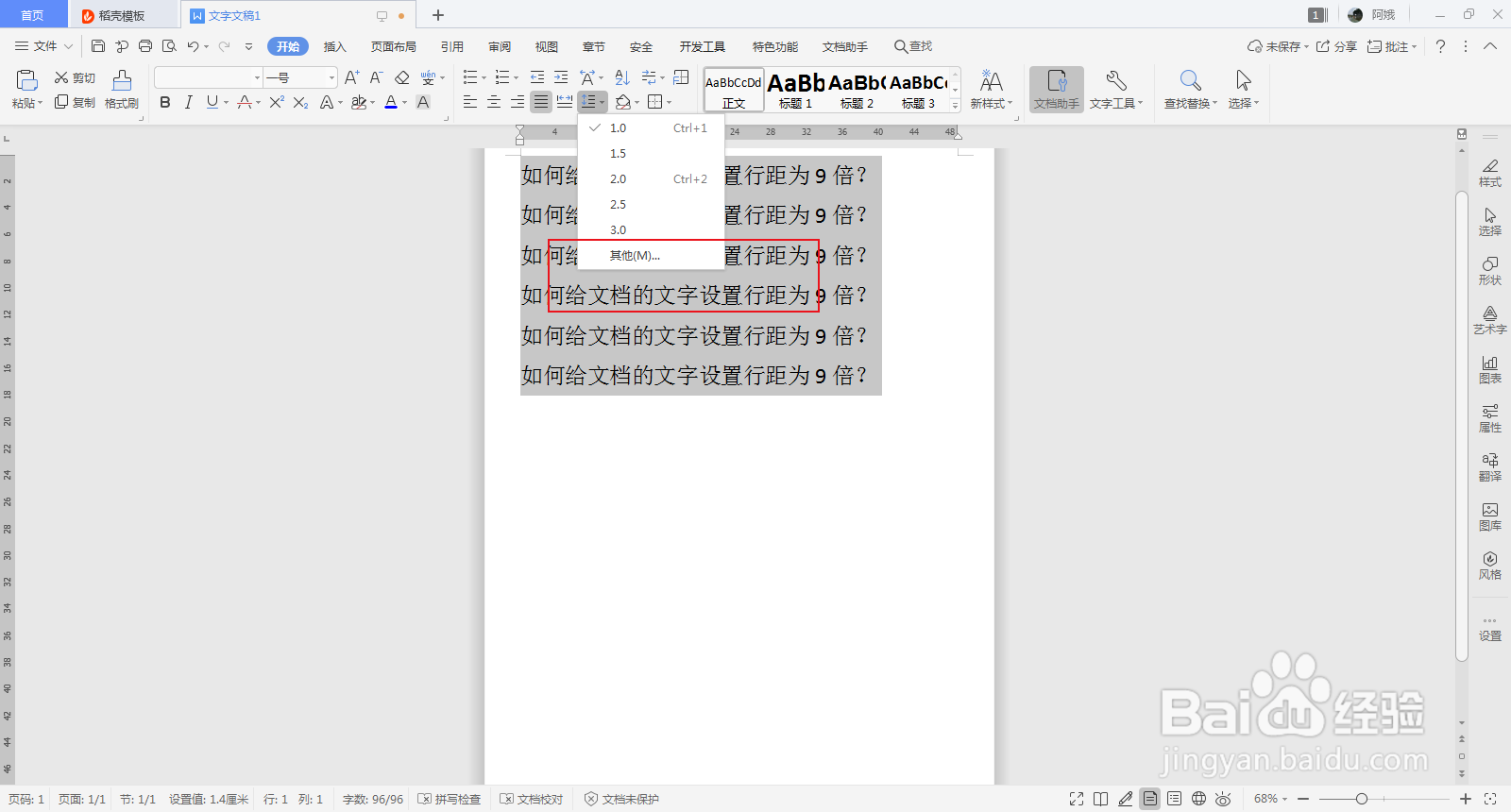
Task: Select 2.0 line spacing option
Action: click(x=652, y=178)
